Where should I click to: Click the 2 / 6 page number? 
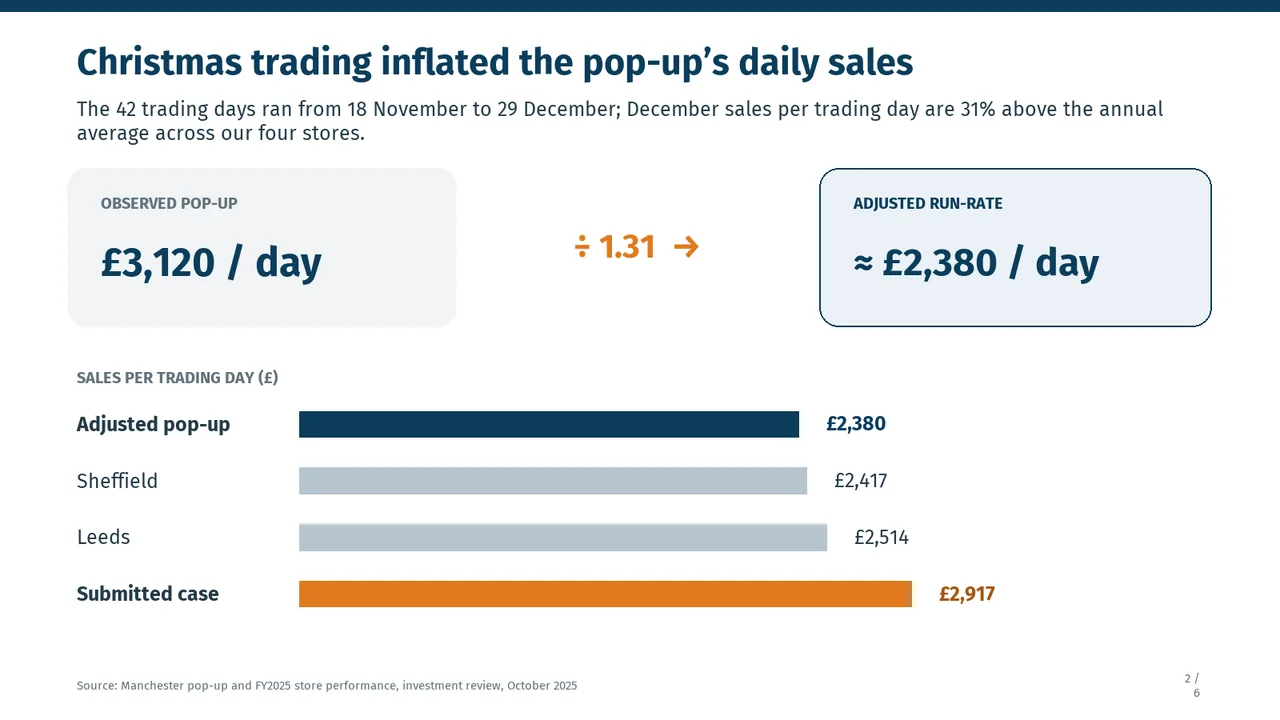(1194, 686)
